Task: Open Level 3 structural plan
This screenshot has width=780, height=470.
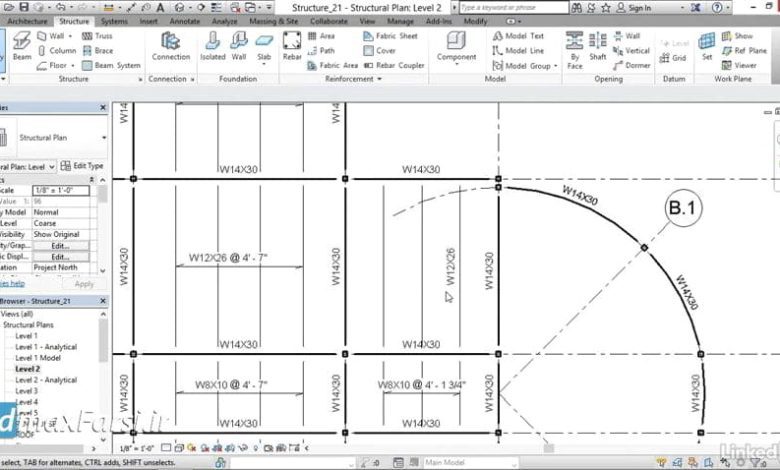Action: [26, 391]
